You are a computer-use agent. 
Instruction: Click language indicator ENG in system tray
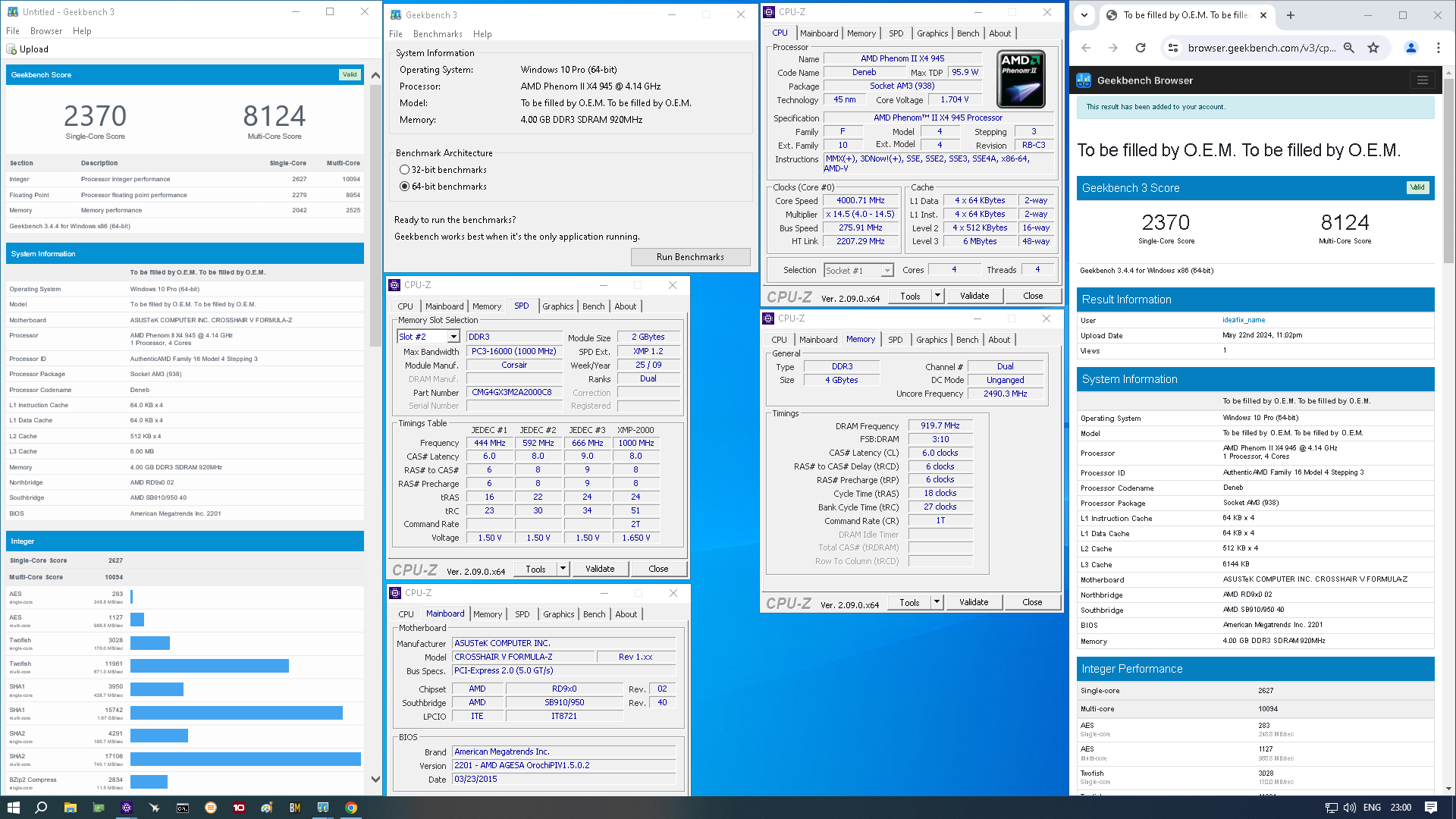tap(1372, 808)
